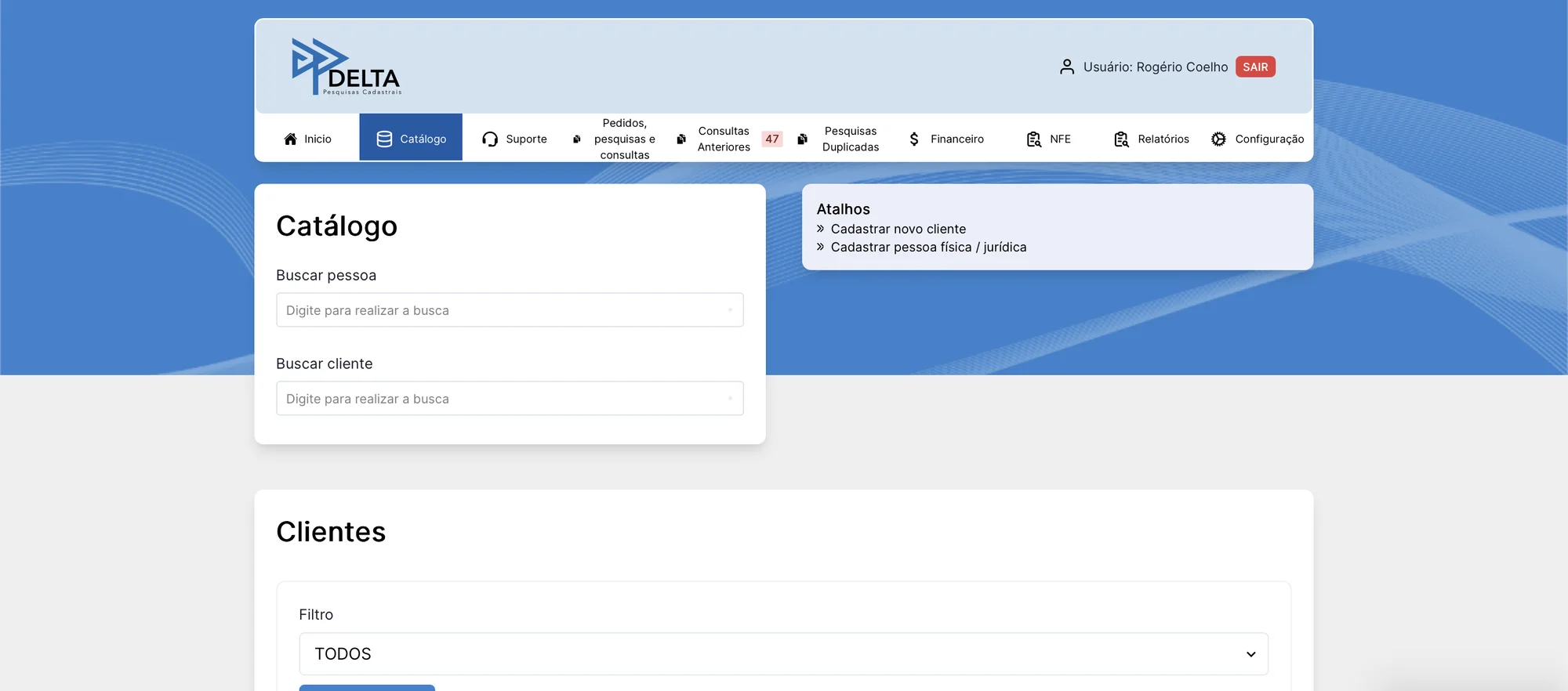Image resolution: width=1568 pixels, height=691 pixels.
Task: Open the Suporte menu item
Action: coord(514,139)
